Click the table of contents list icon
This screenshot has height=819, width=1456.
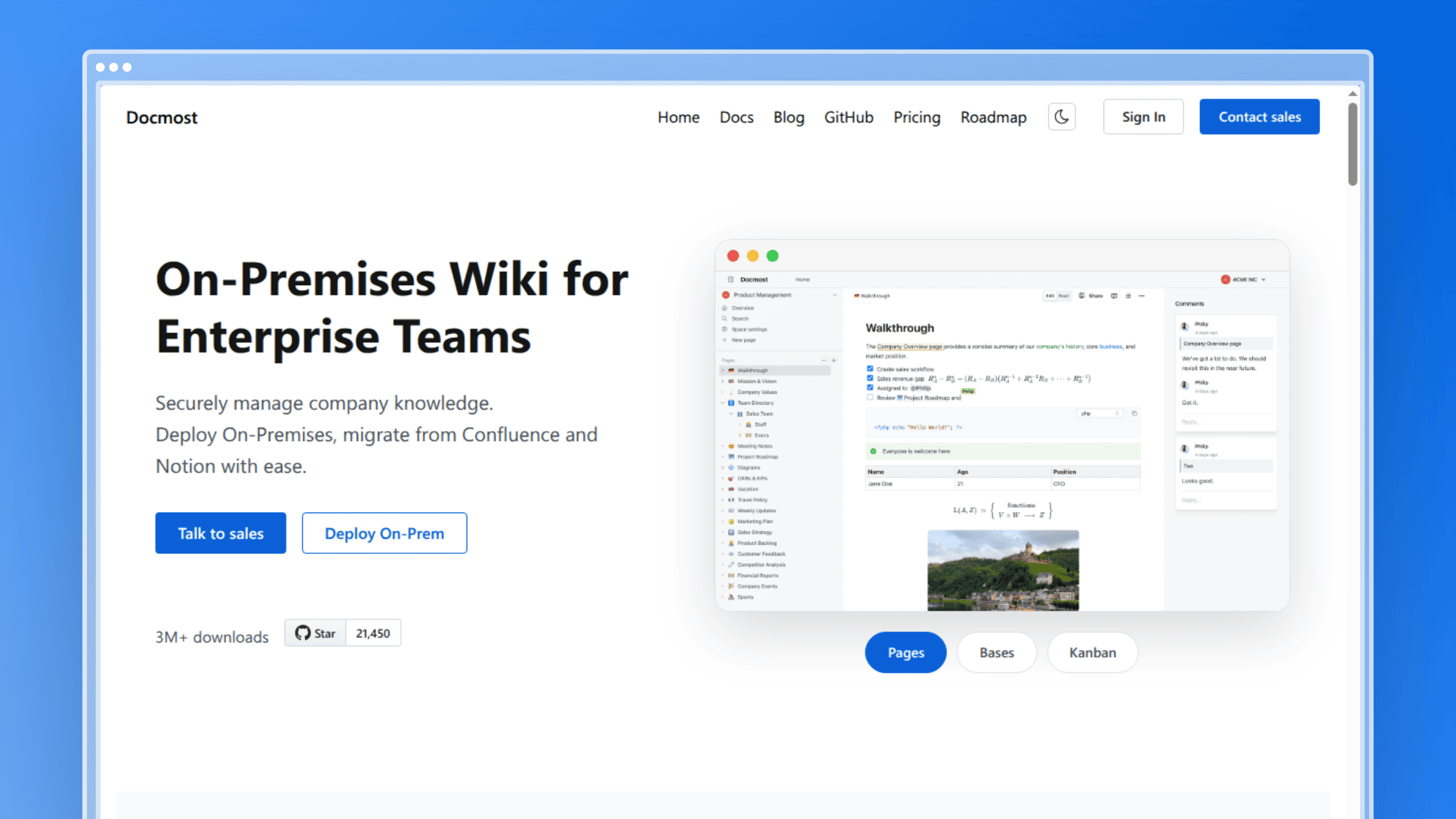1128,296
